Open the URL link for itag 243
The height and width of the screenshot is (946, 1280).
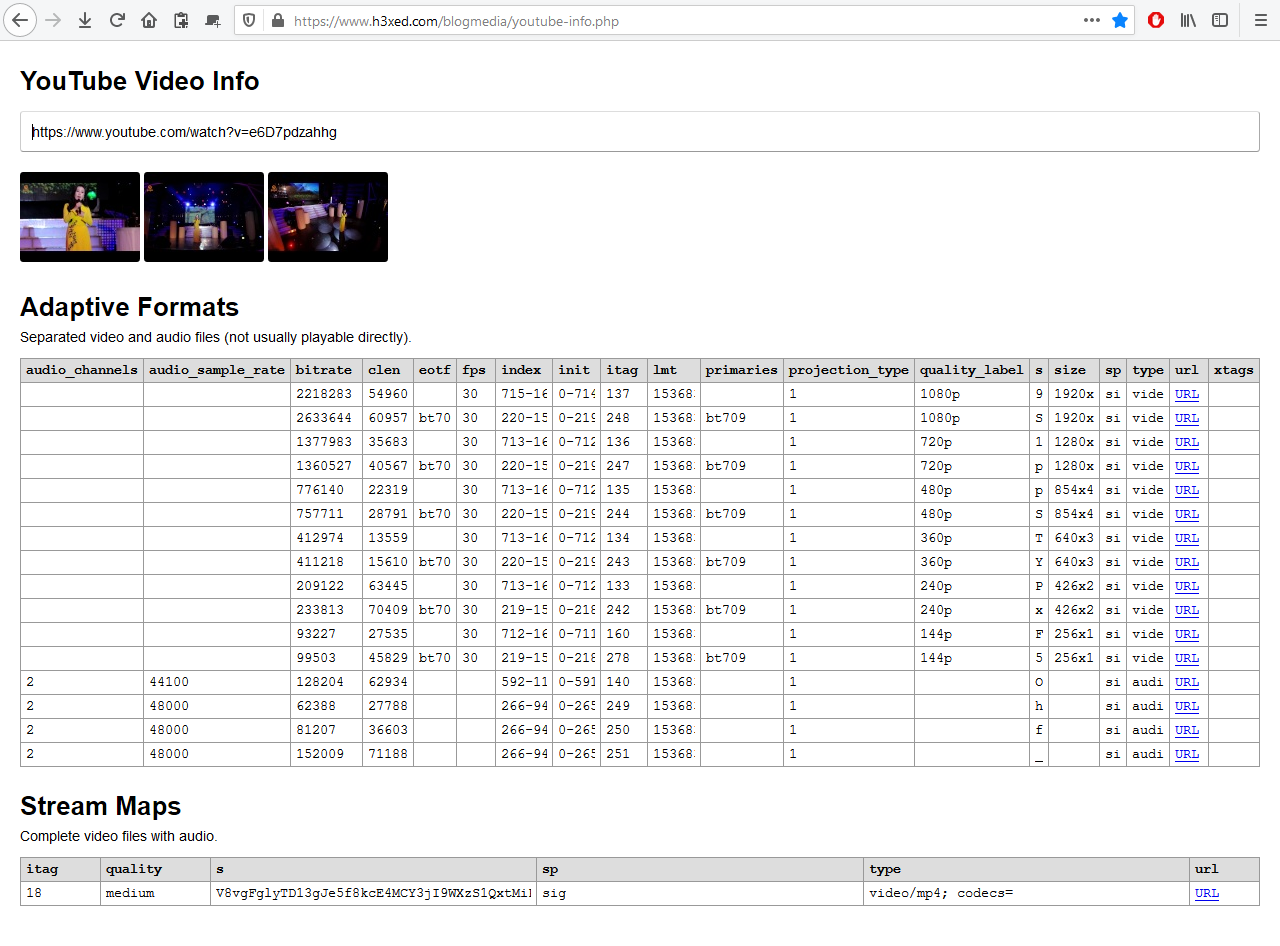(1187, 562)
